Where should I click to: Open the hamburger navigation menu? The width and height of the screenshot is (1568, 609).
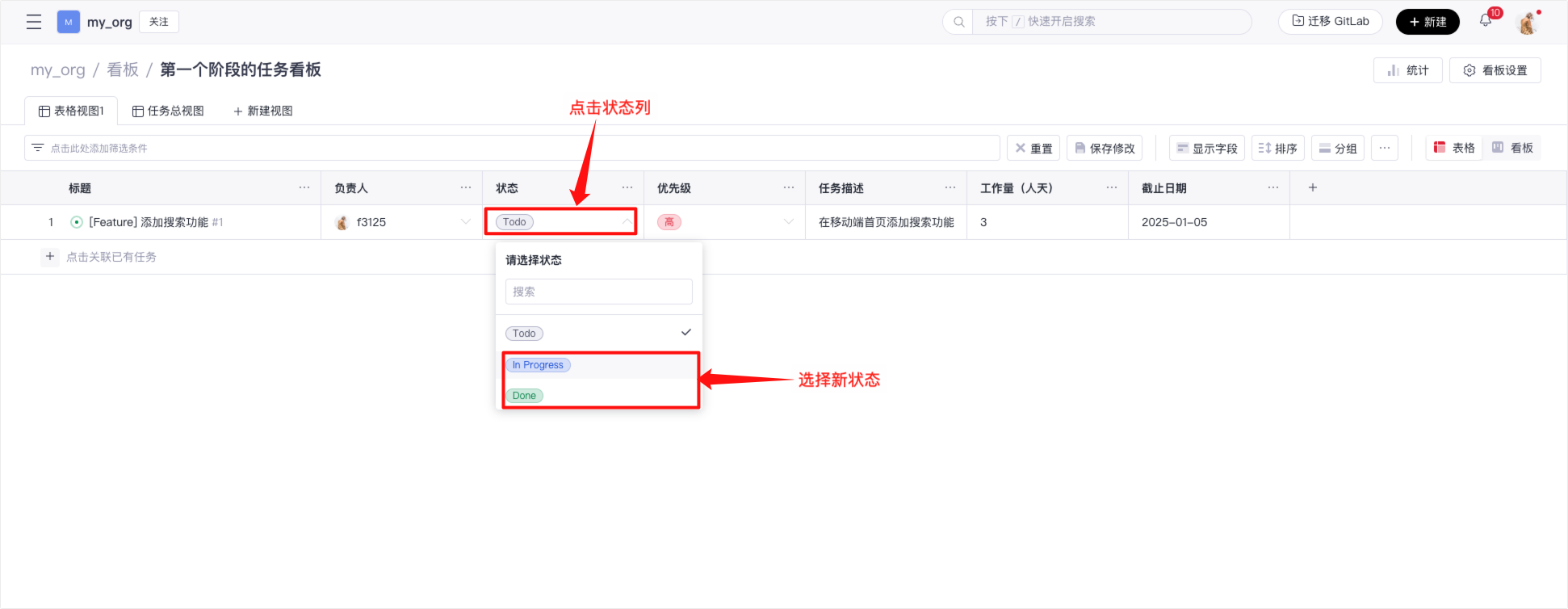(34, 22)
